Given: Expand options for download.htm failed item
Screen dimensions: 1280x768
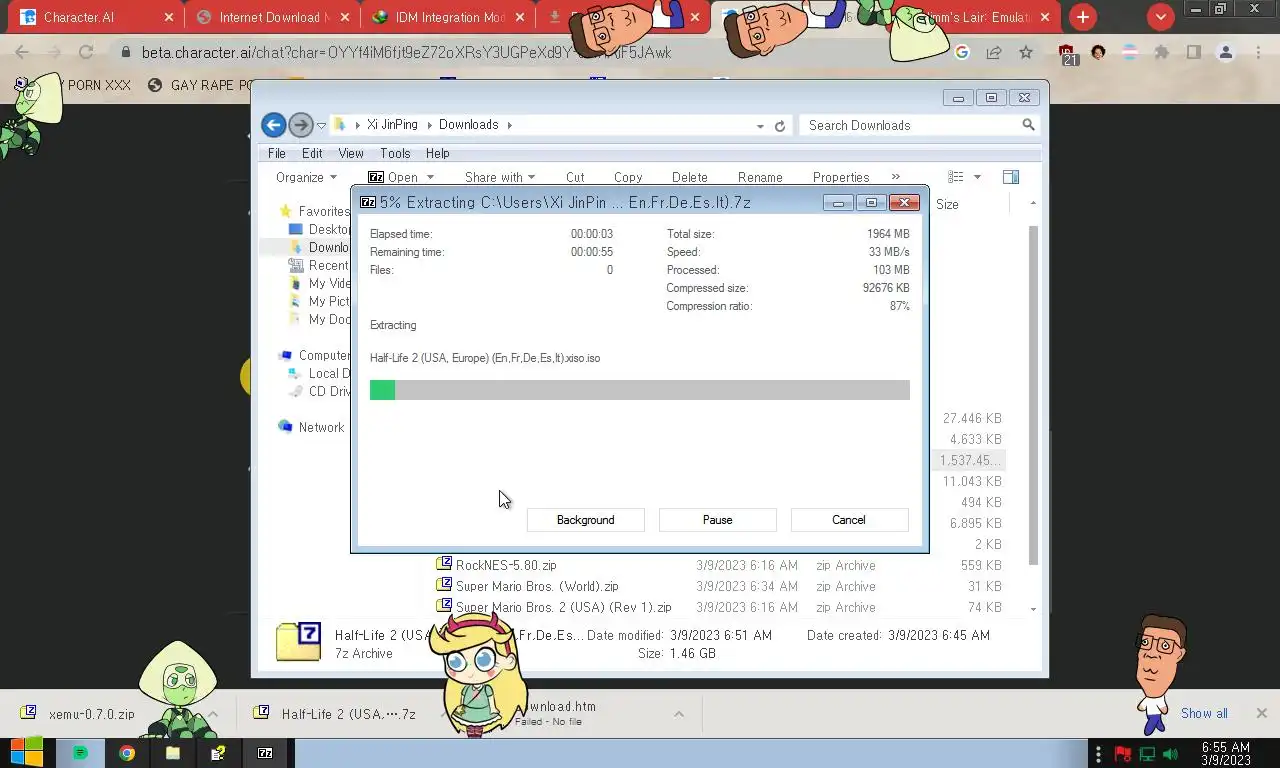Looking at the screenshot, I should click(678, 714).
